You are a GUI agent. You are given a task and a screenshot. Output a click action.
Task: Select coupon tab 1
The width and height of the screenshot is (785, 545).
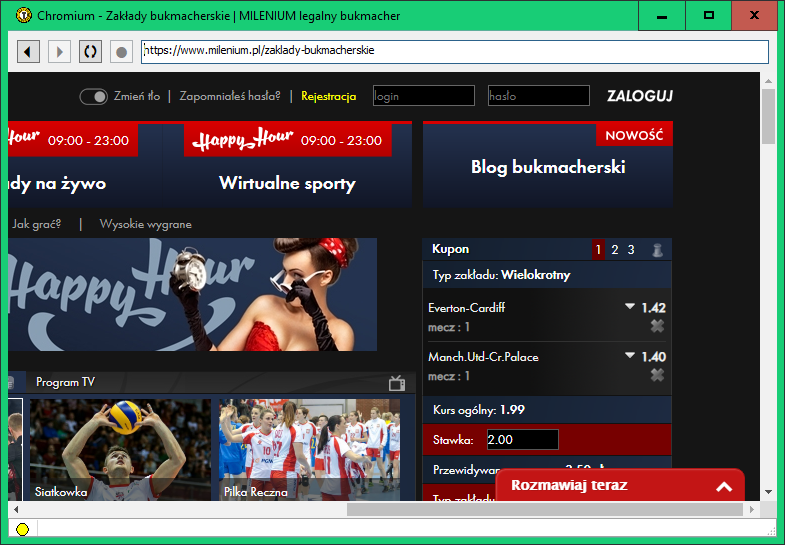(x=598, y=249)
